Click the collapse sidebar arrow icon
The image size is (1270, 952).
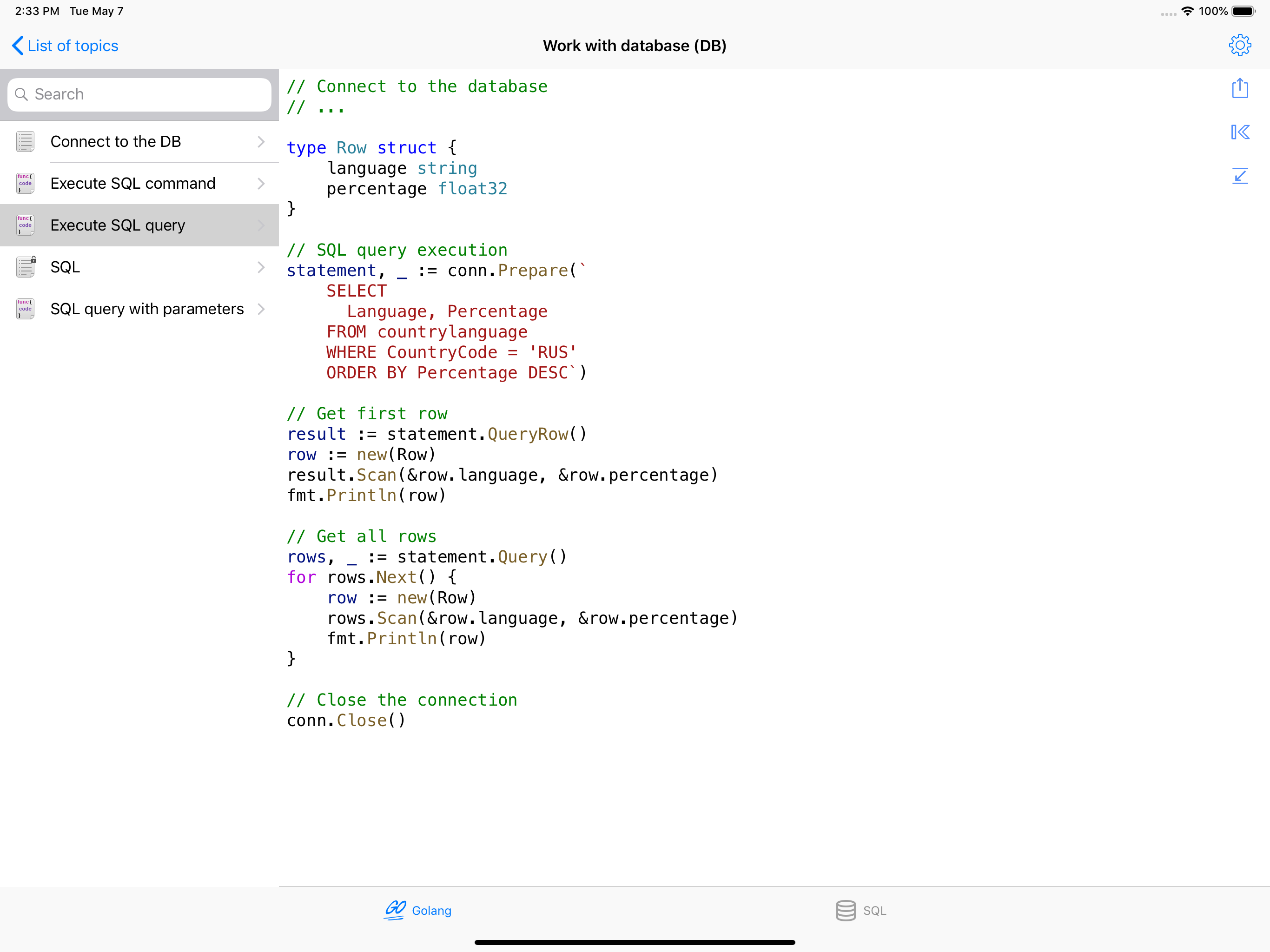click(1240, 132)
